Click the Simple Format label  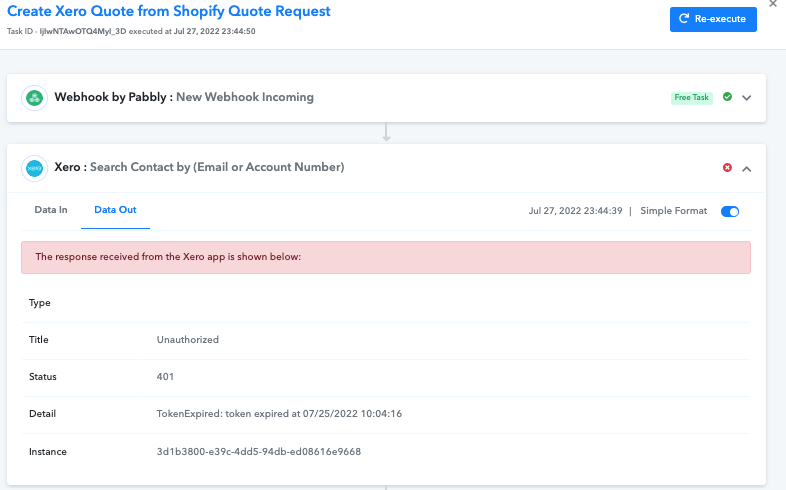click(x=673, y=211)
